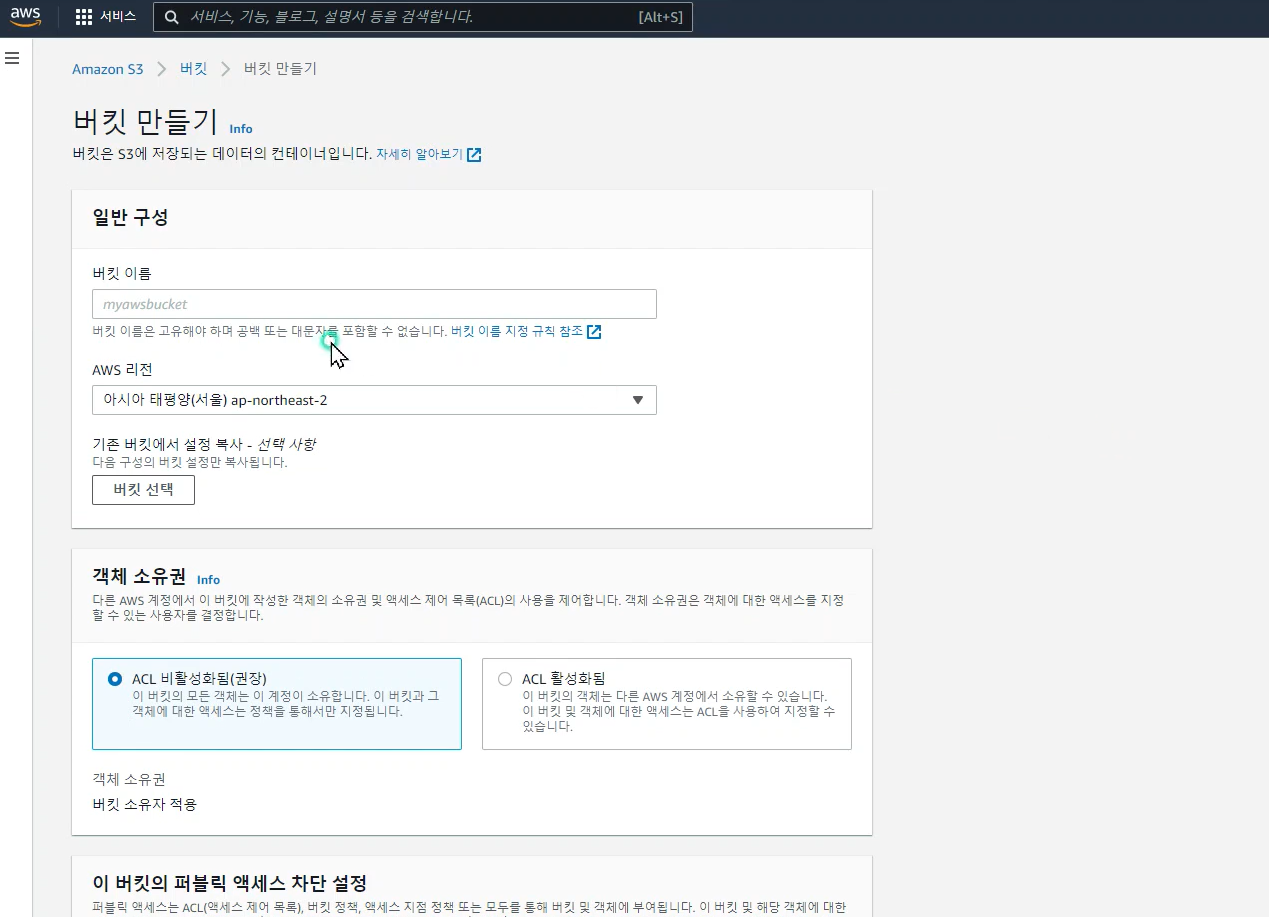Click external link icon beside 자세히 알아보기

[474, 155]
